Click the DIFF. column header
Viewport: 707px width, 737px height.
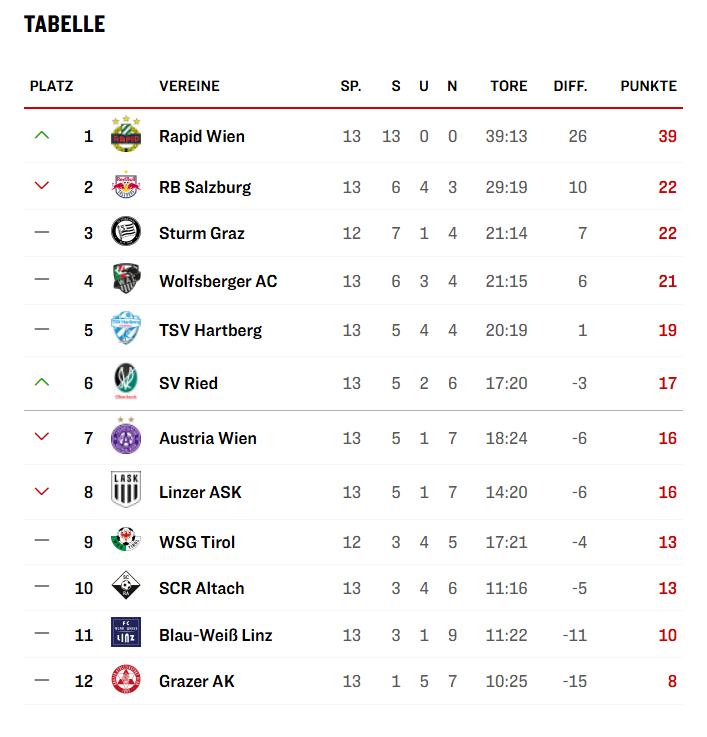(x=570, y=86)
